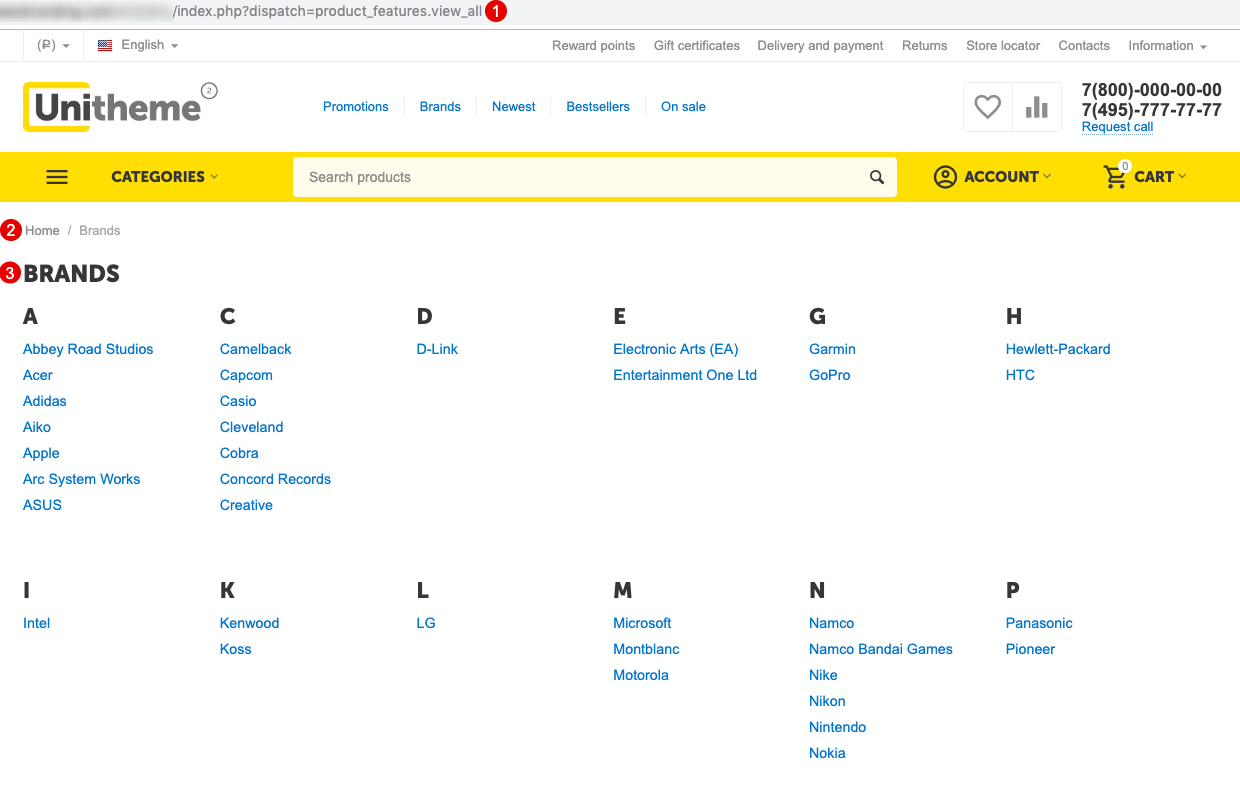
Task: Open the Casio brand
Action: [x=238, y=401]
